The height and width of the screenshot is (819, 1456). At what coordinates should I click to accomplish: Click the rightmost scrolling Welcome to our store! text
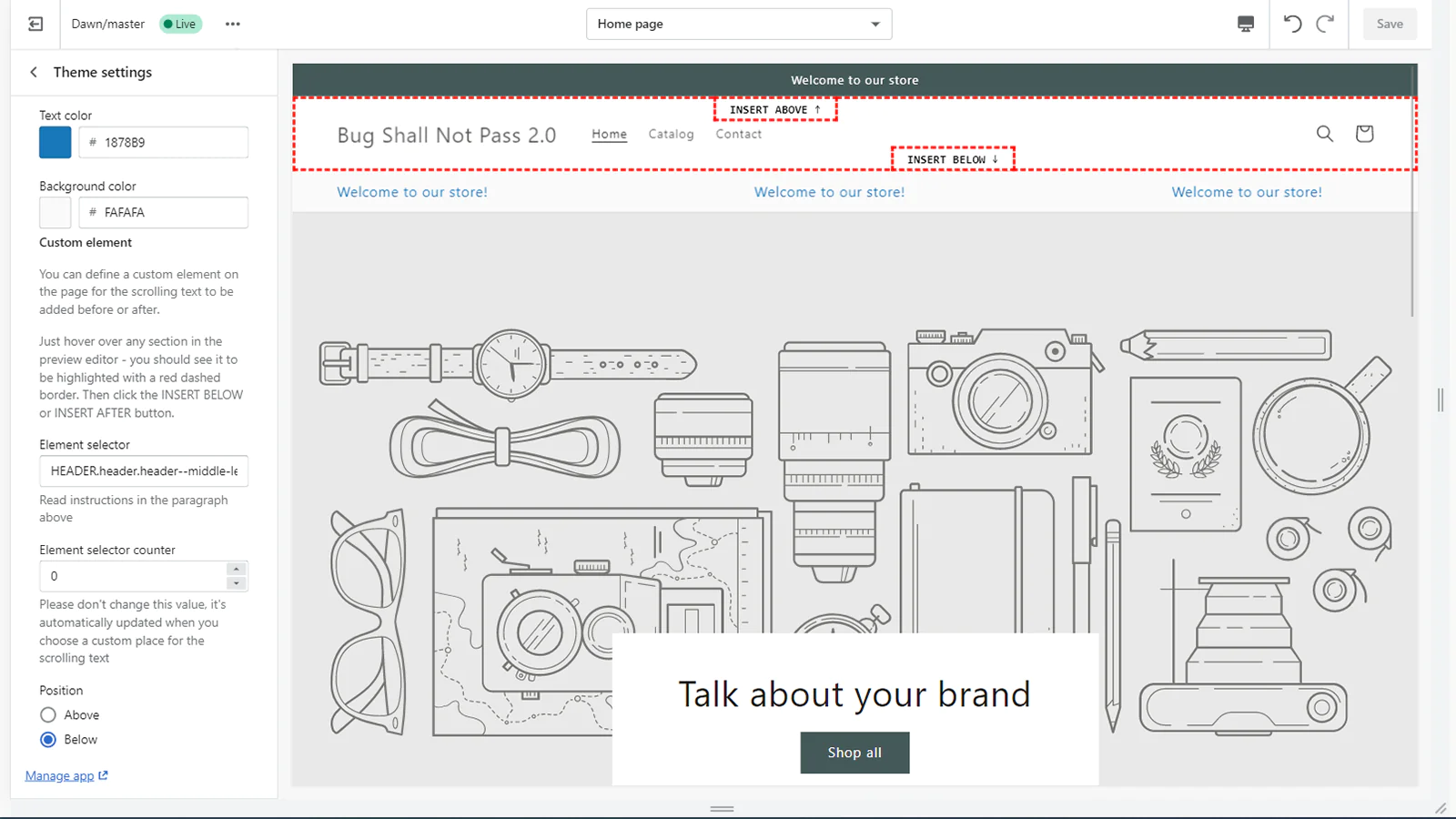click(1247, 192)
